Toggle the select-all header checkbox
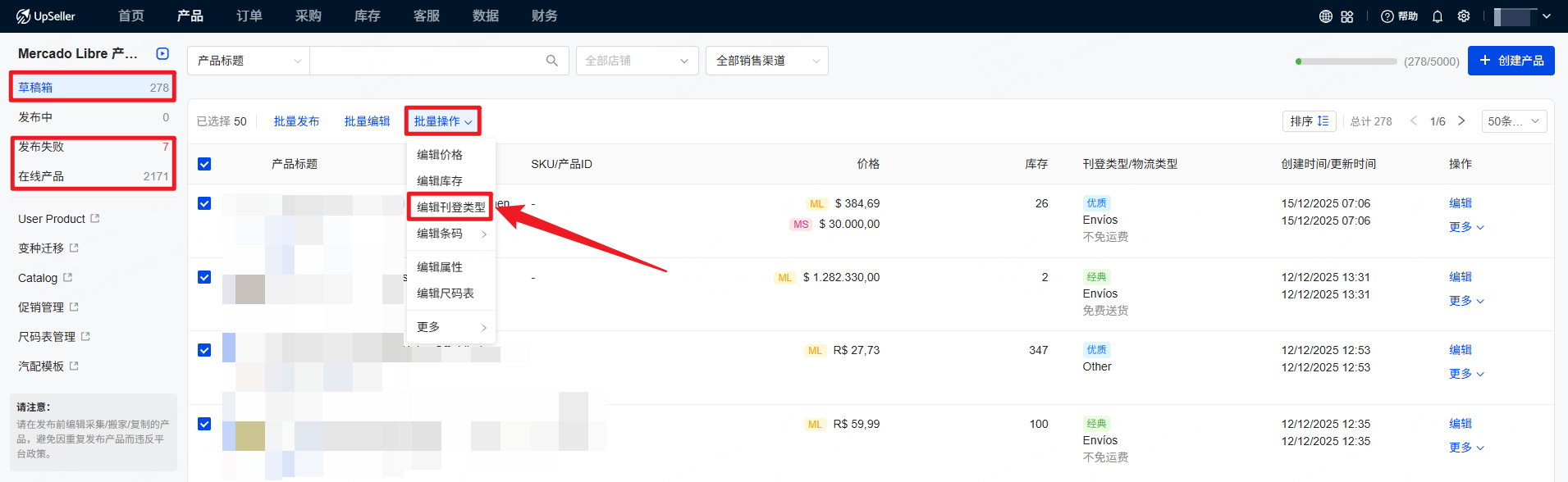Image resolution: width=1568 pixels, height=482 pixels. pos(204,164)
